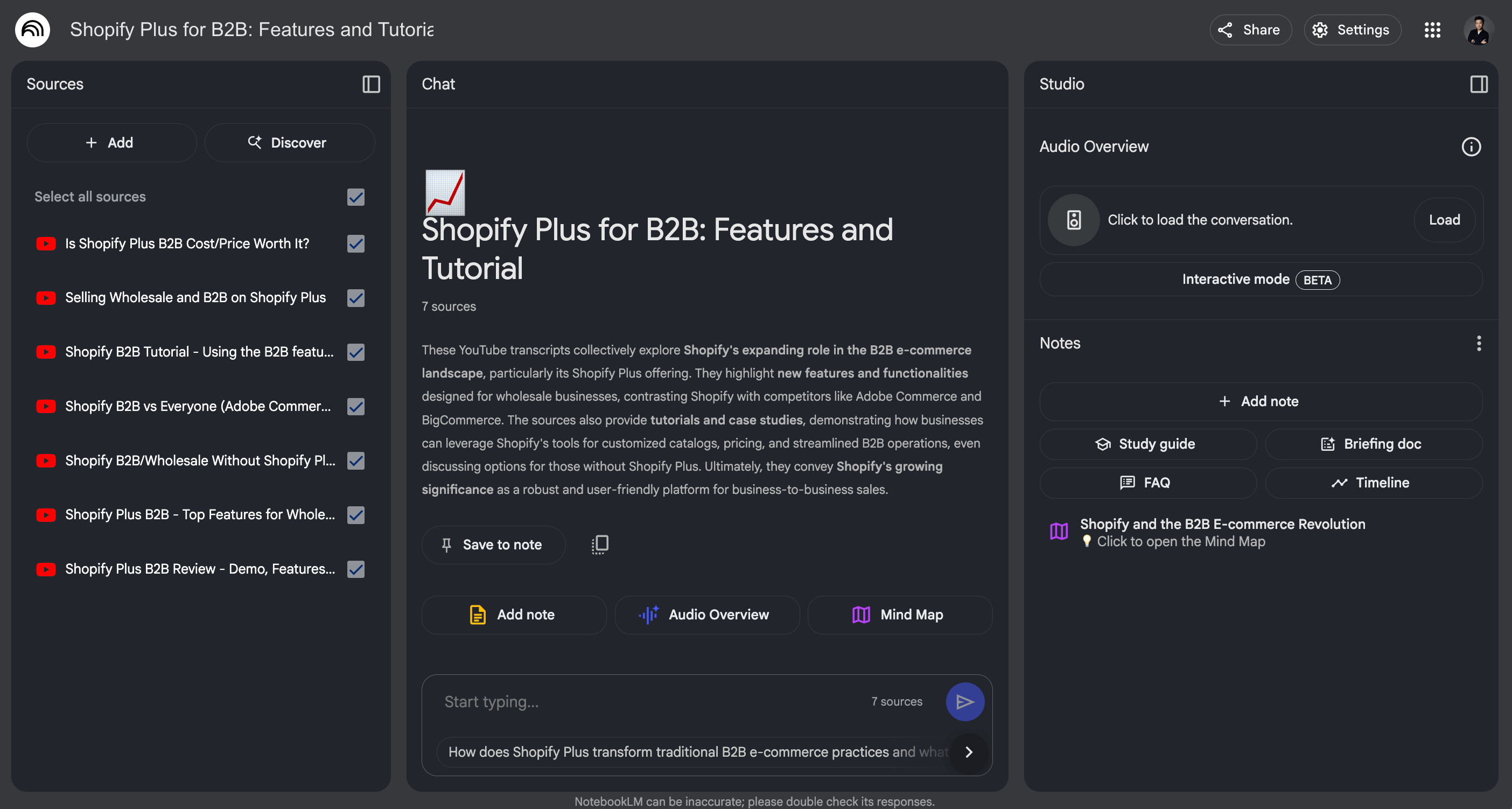Collapse the Sources panel

coord(371,84)
